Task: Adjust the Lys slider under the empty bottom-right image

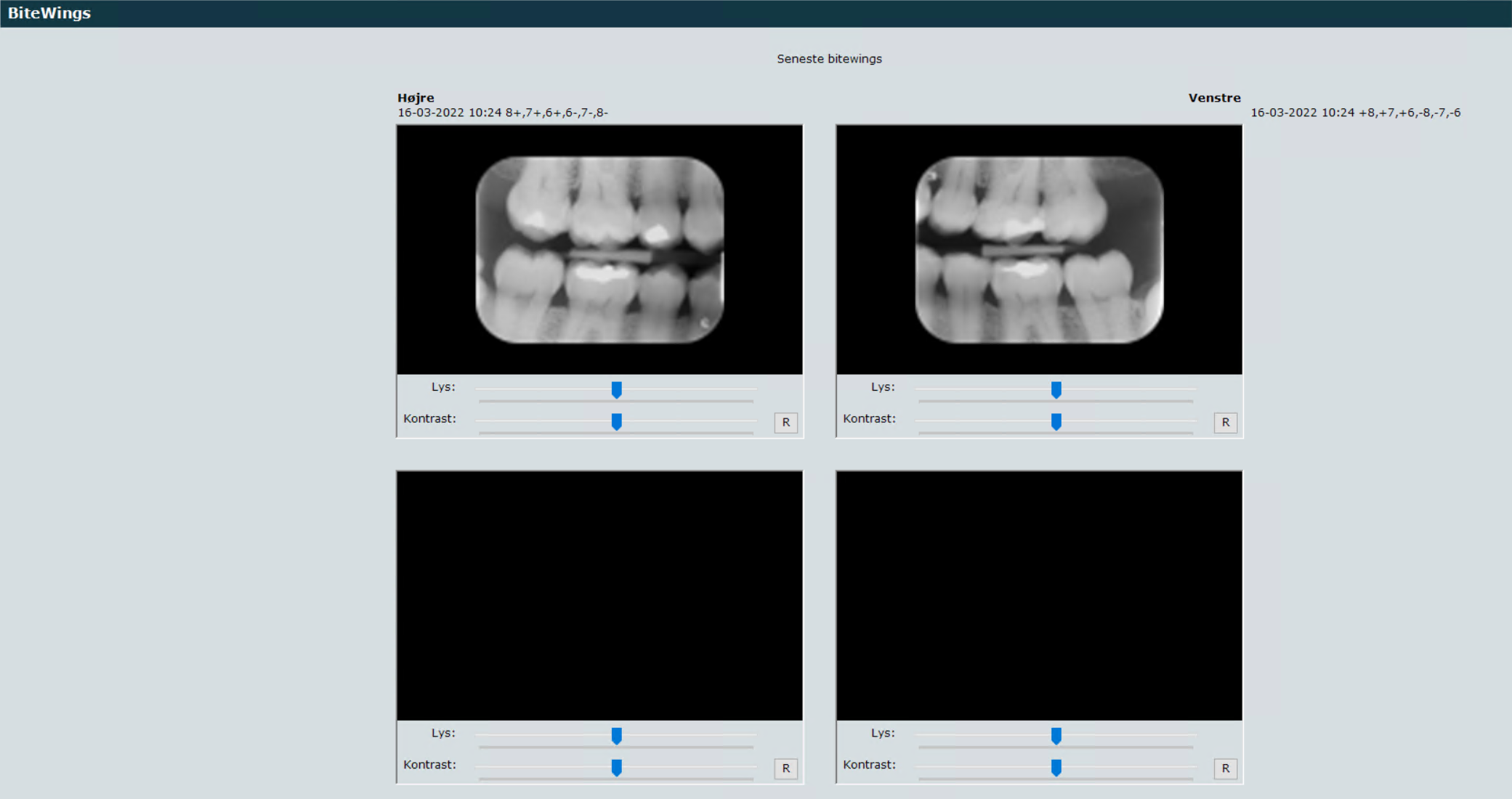Action: pyautogui.click(x=1056, y=736)
